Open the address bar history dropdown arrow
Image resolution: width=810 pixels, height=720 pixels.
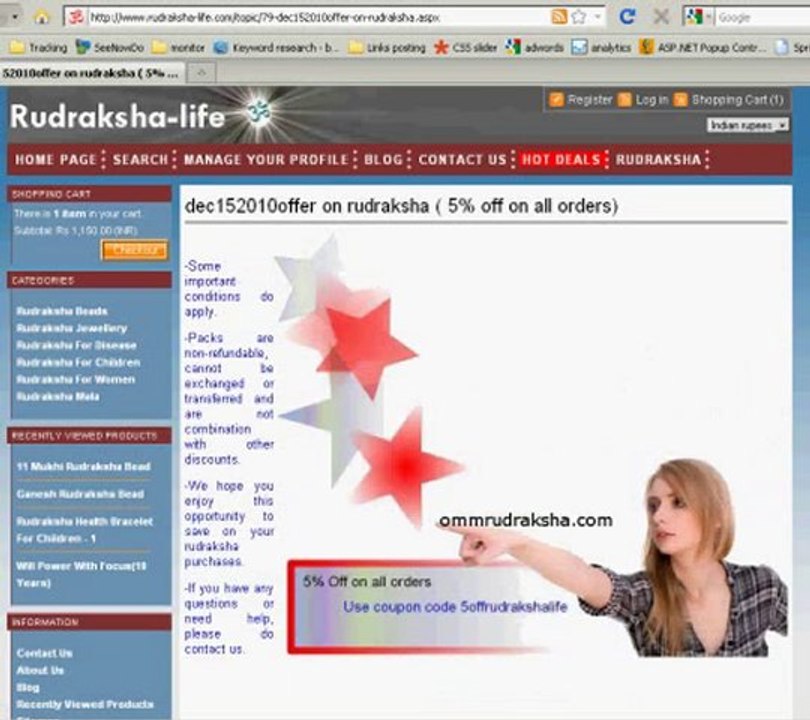(598, 17)
